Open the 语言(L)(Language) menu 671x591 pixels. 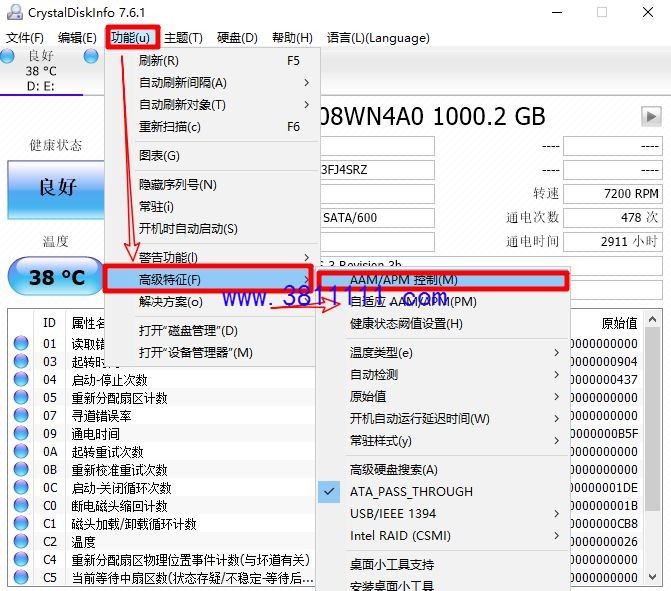point(378,38)
